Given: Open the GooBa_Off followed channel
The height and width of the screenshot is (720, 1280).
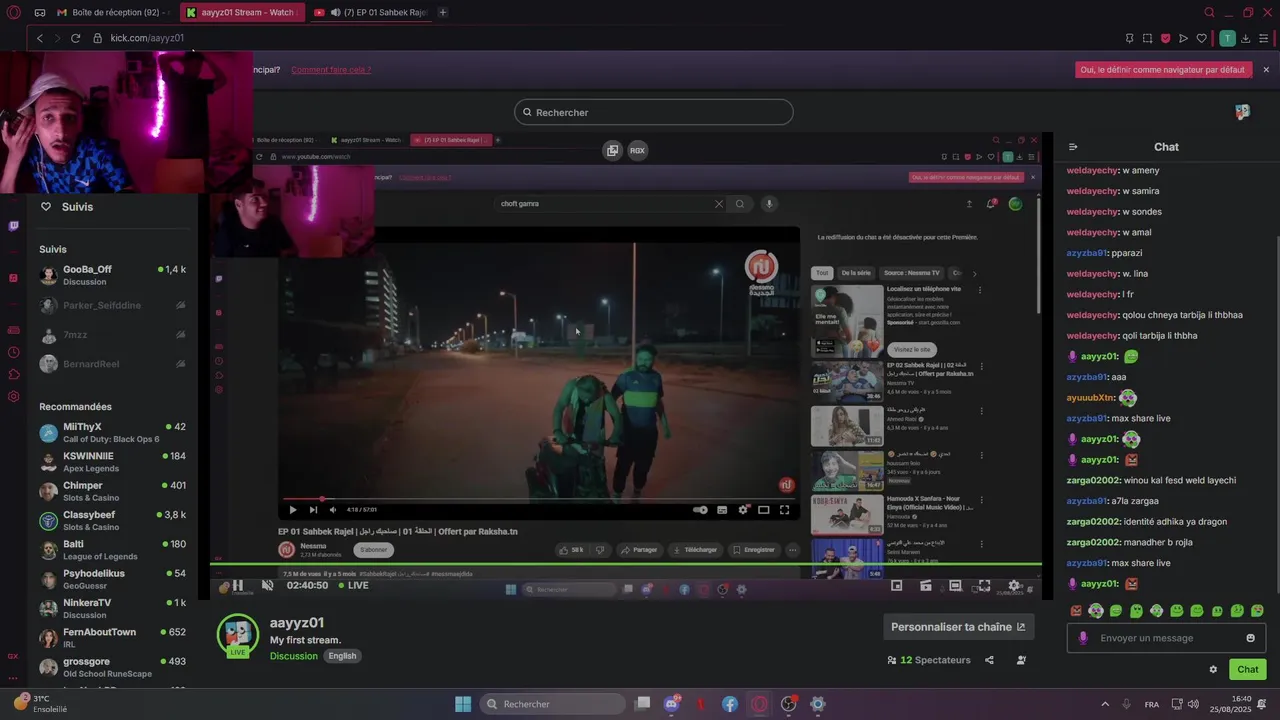Looking at the screenshot, I should point(113,275).
